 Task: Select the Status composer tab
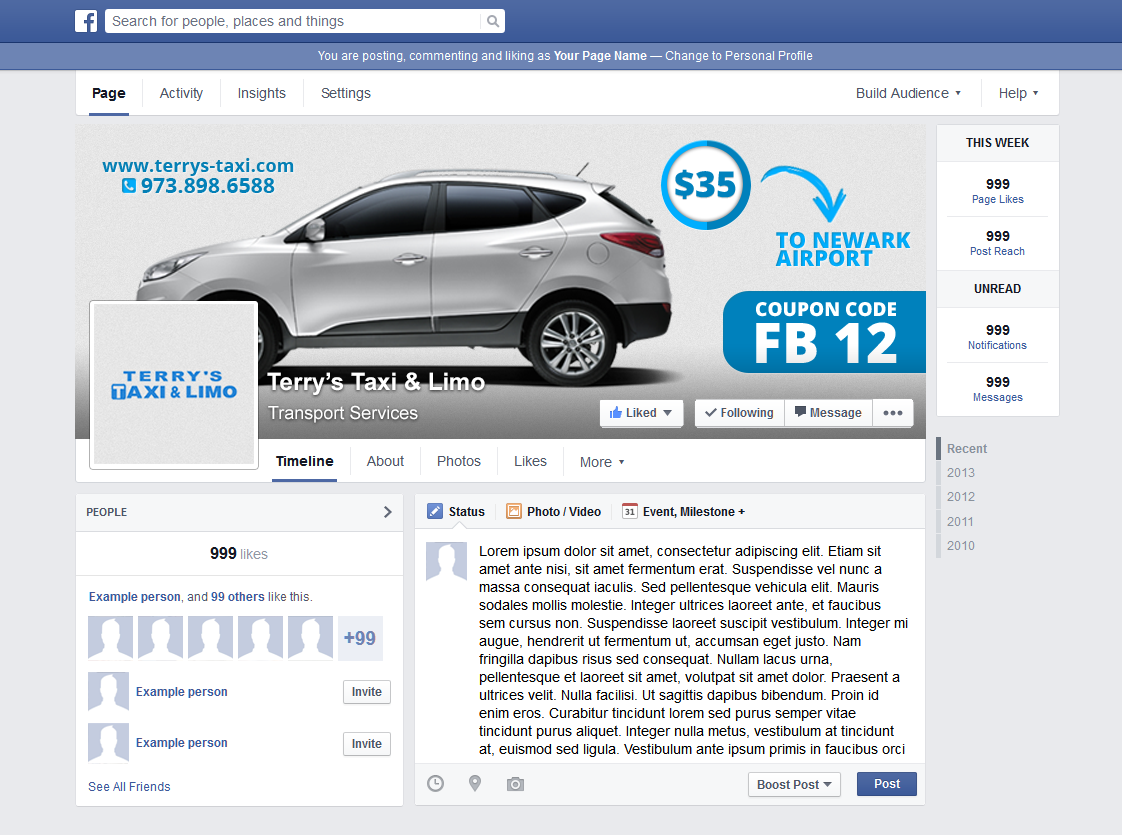pos(456,512)
